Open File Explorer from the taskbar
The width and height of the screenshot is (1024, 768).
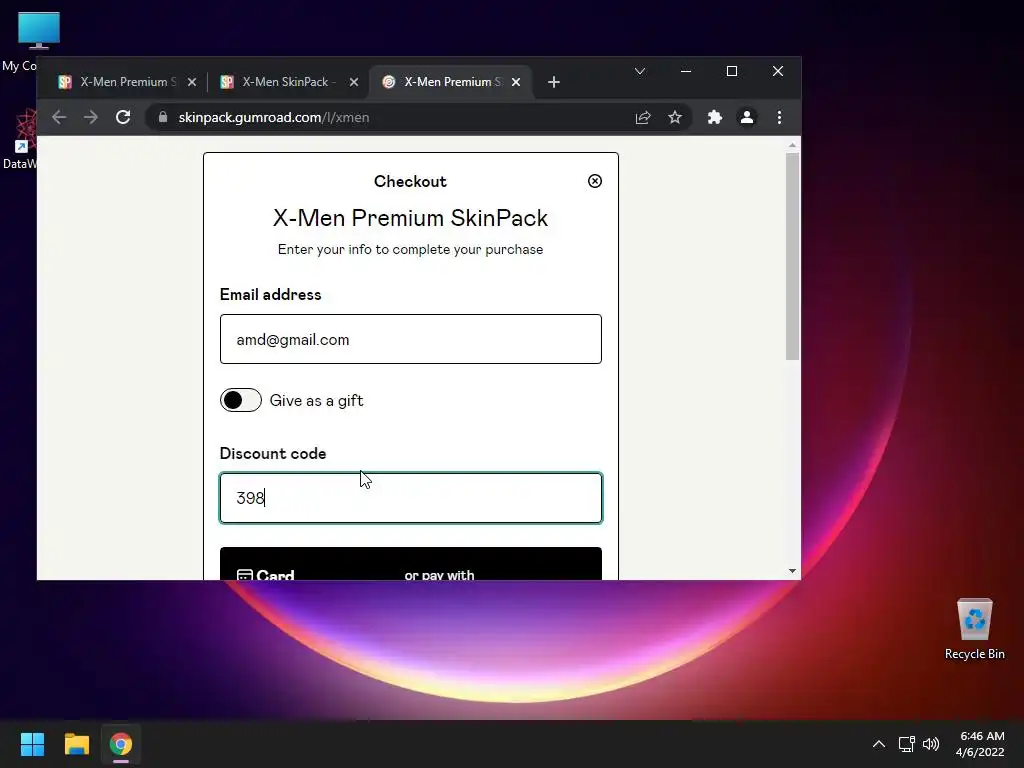click(x=76, y=744)
